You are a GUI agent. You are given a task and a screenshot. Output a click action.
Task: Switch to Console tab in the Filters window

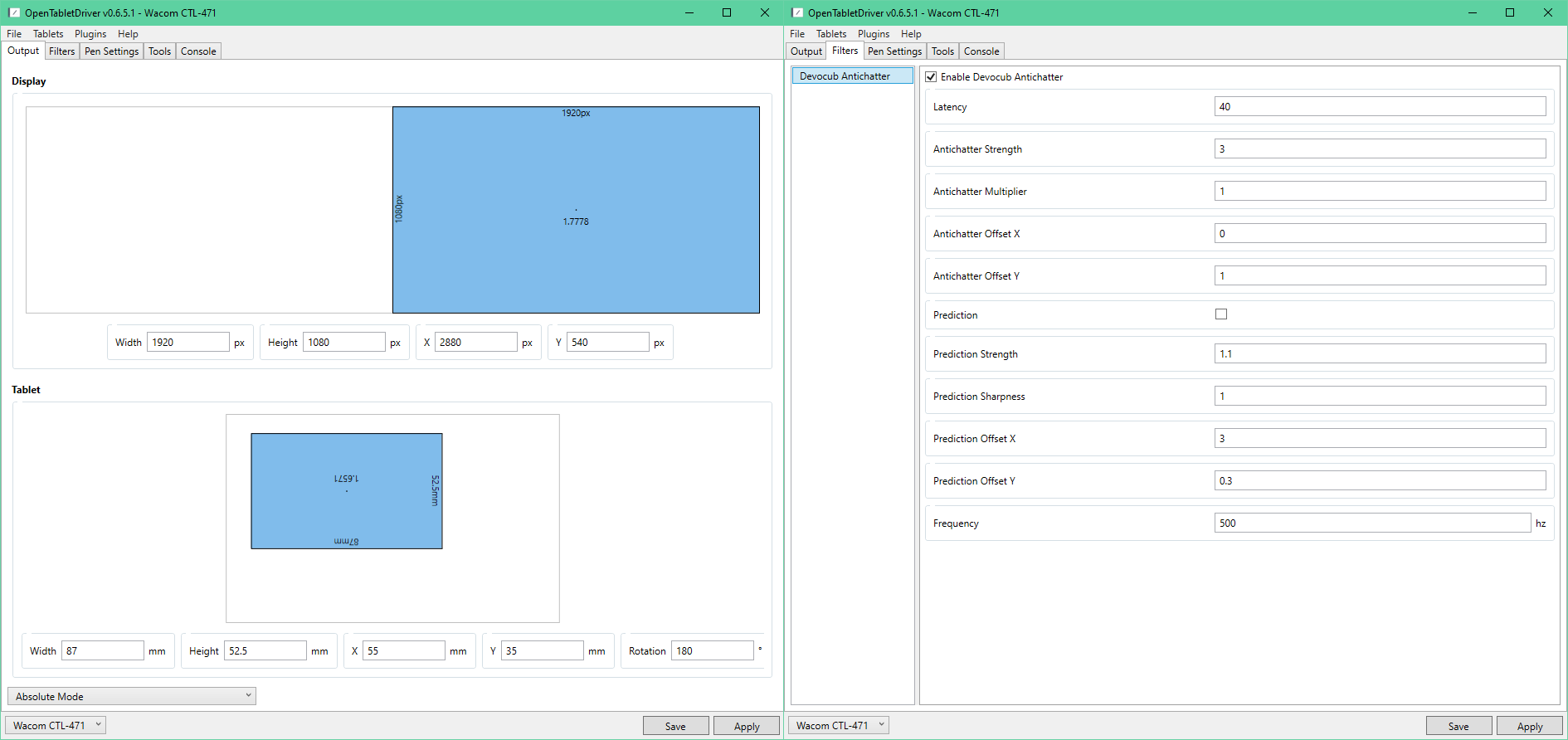(x=981, y=51)
